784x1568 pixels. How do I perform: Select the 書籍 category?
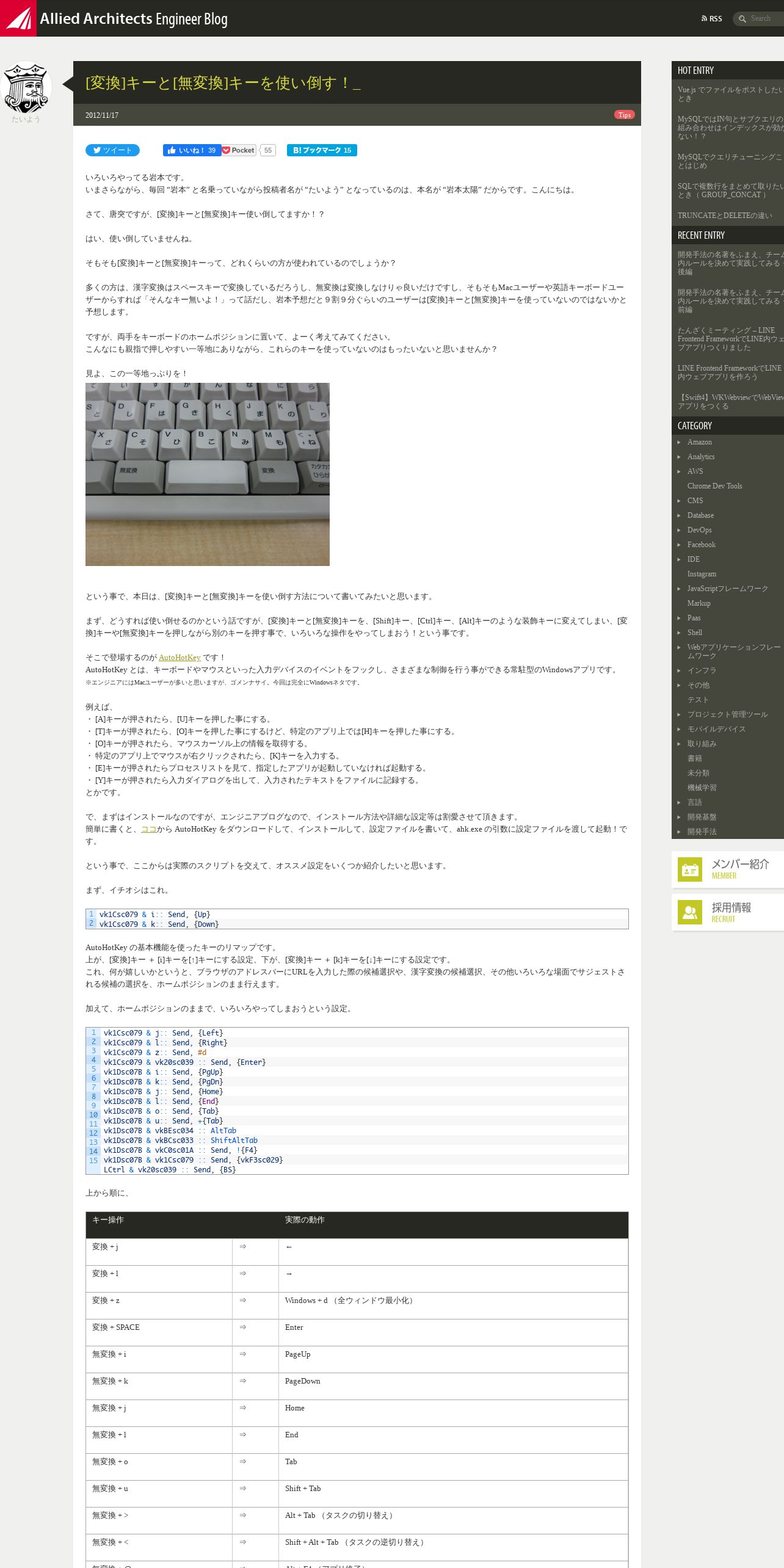[695, 758]
